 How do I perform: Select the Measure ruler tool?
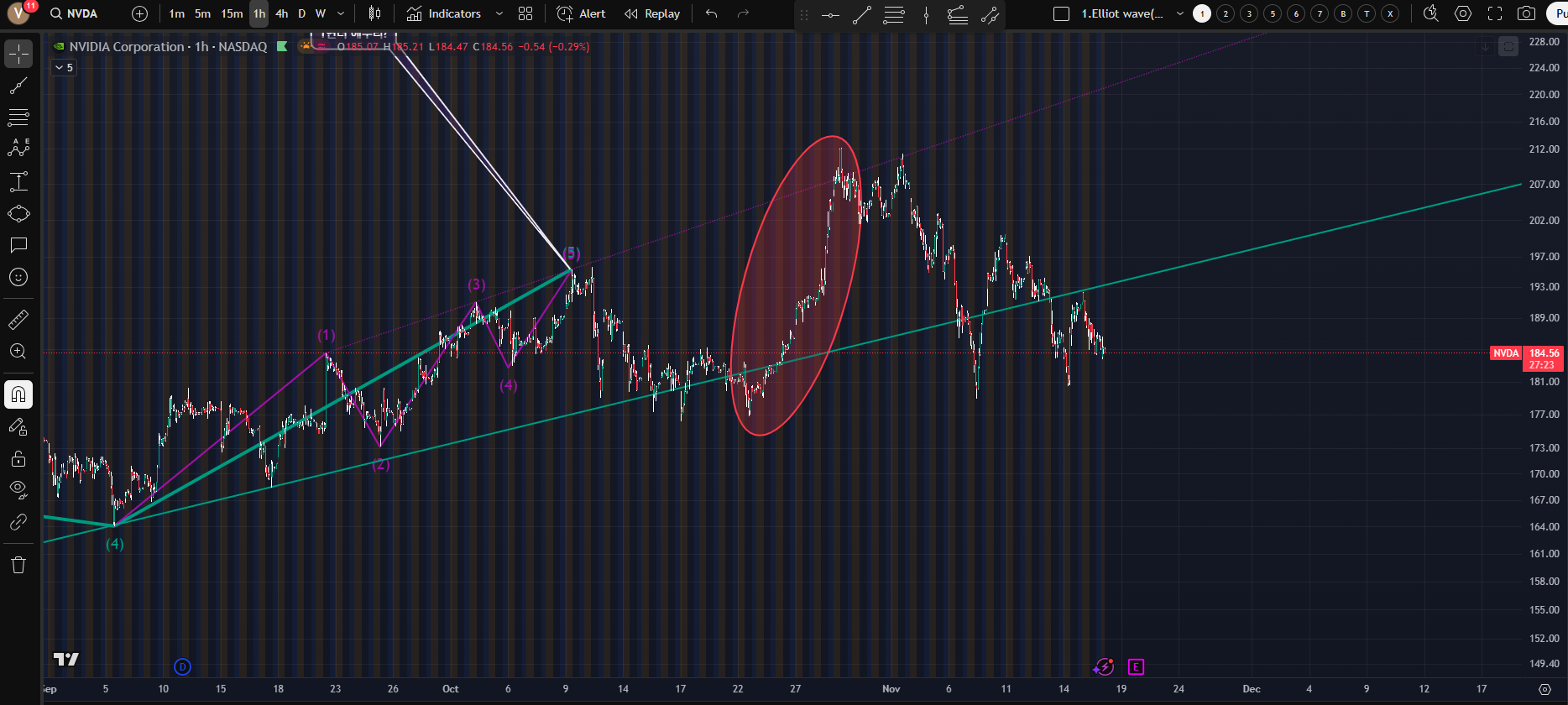18,320
